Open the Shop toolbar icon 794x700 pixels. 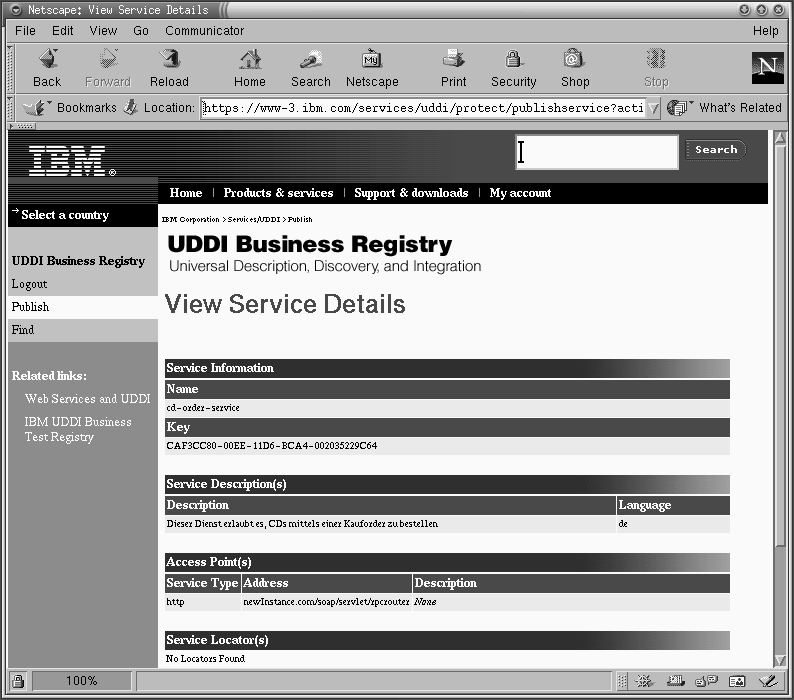574,59
